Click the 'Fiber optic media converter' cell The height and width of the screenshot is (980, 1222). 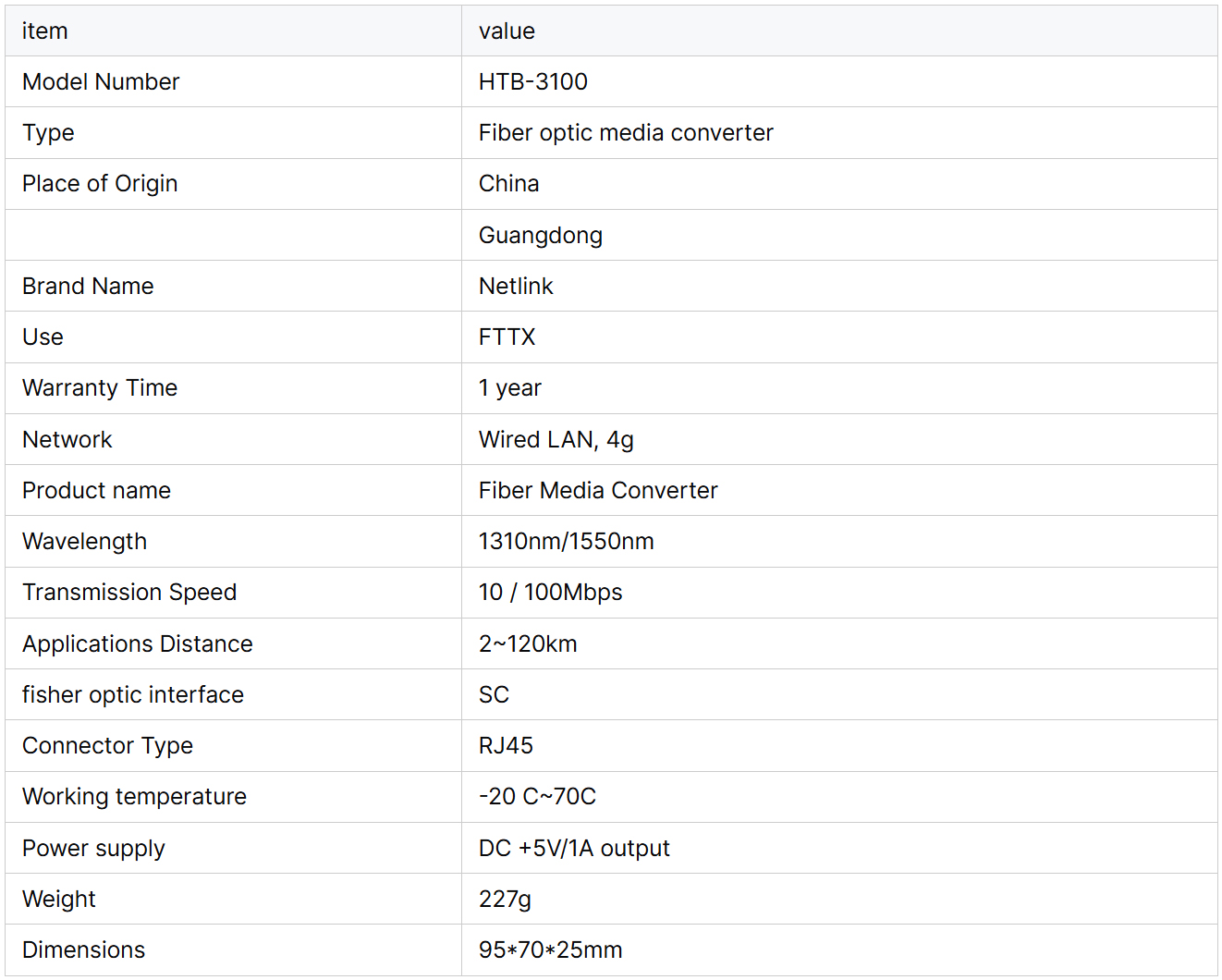click(625, 133)
